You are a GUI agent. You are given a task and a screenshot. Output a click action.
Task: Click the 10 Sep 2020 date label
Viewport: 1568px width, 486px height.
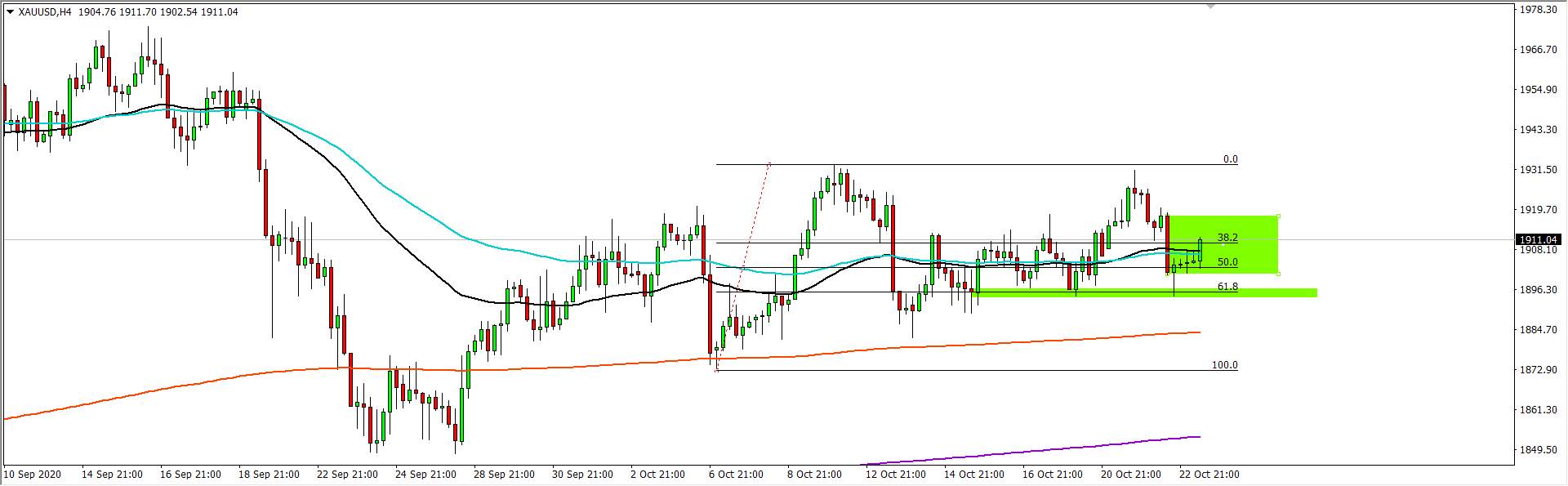[33, 475]
